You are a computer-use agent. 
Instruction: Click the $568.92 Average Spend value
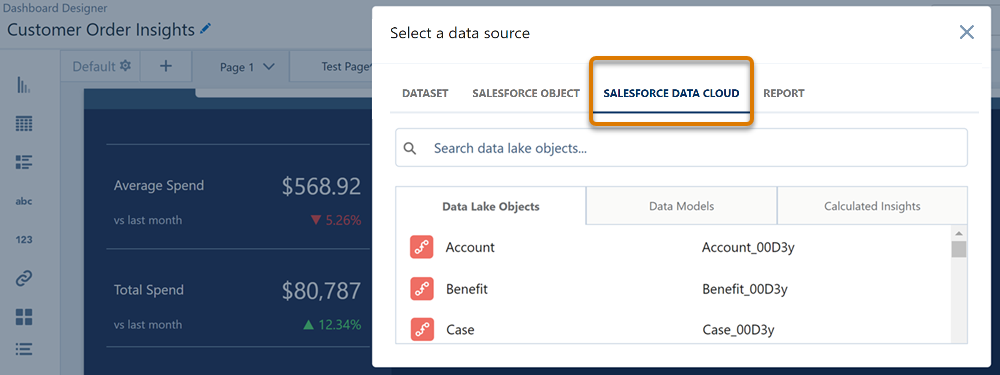(x=321, y=186)
